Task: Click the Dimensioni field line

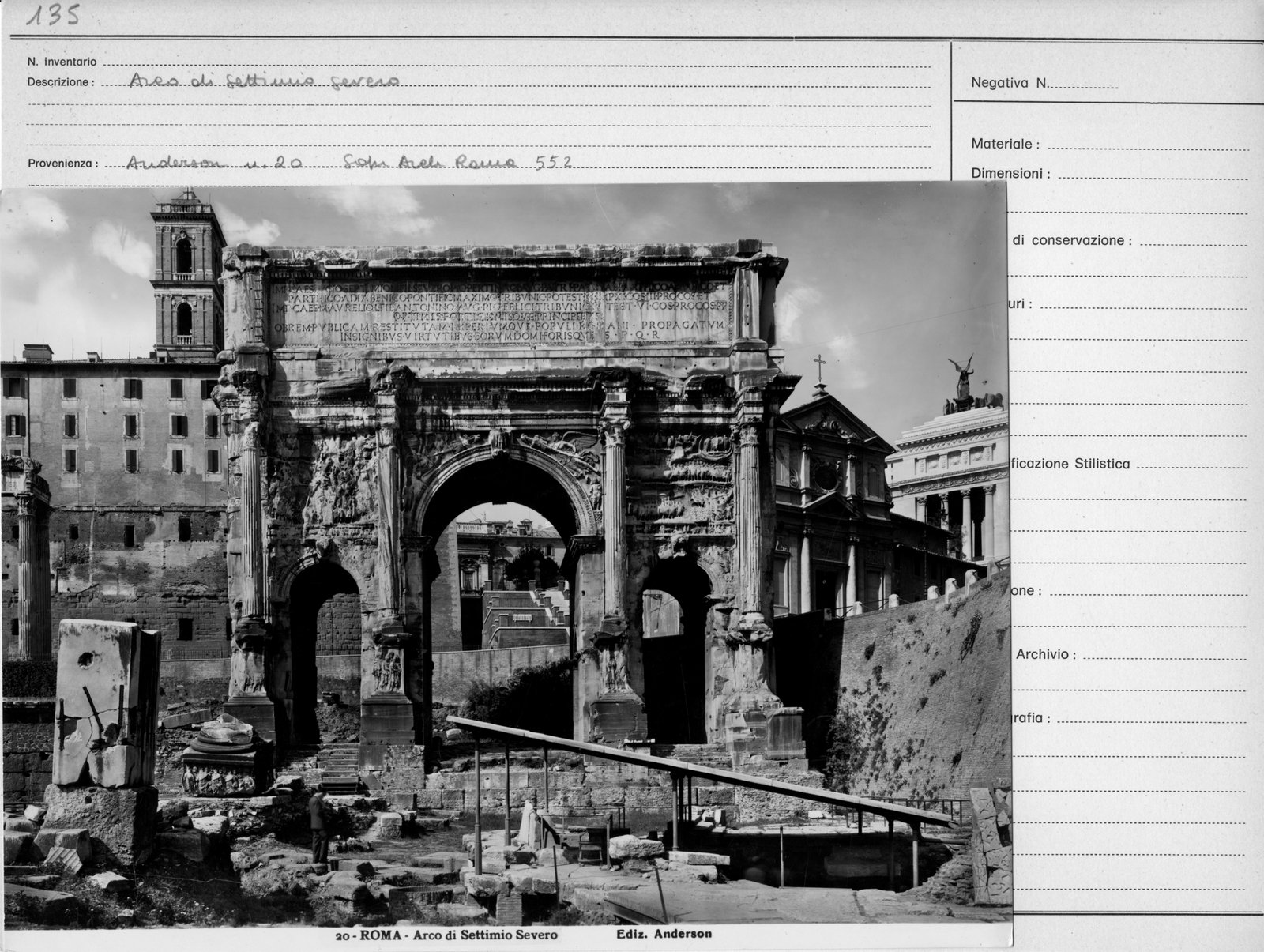Action: pyautogui.click(x=1152, y=175)
